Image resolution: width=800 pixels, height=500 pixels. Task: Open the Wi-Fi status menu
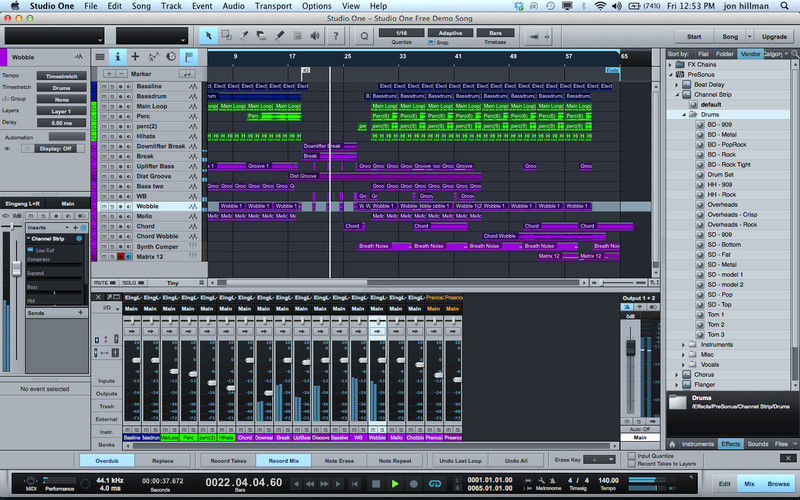601,6
